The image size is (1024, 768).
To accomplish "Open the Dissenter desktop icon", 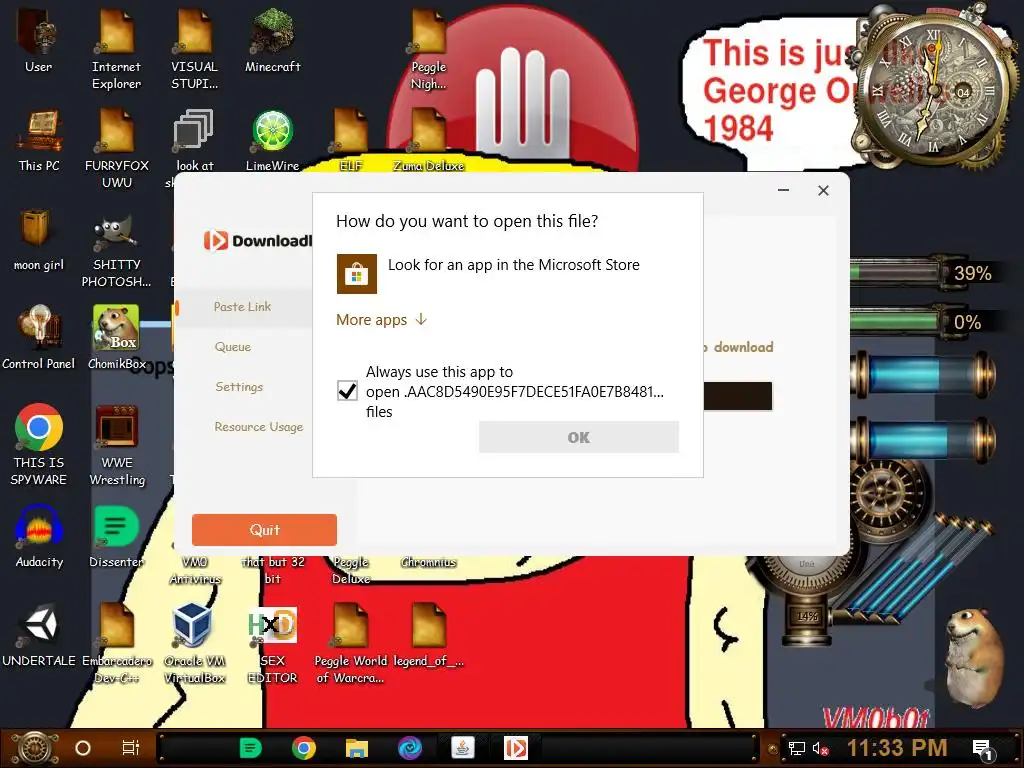I will 116,536.
